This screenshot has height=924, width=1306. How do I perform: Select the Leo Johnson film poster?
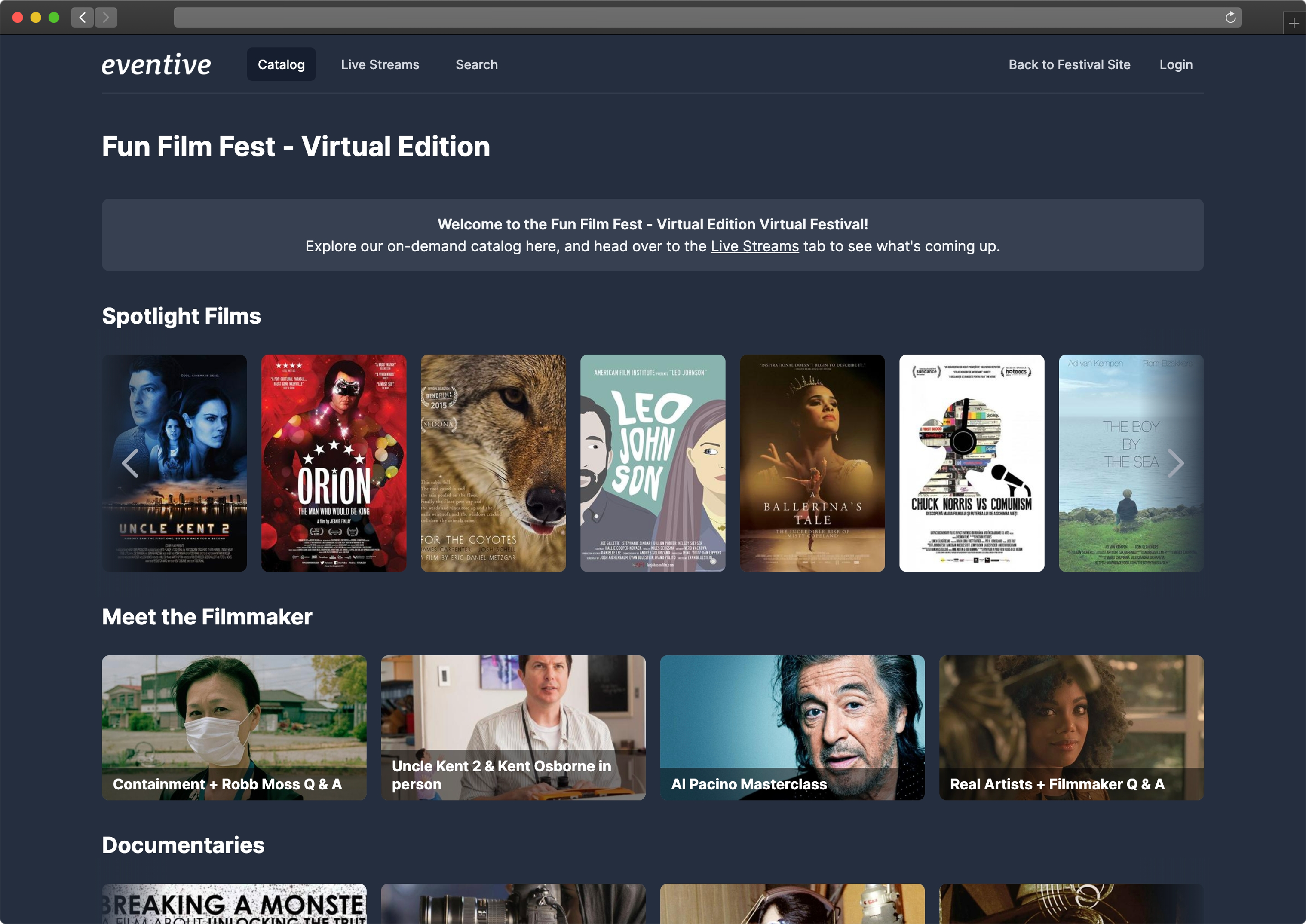(x=652, y=462)
